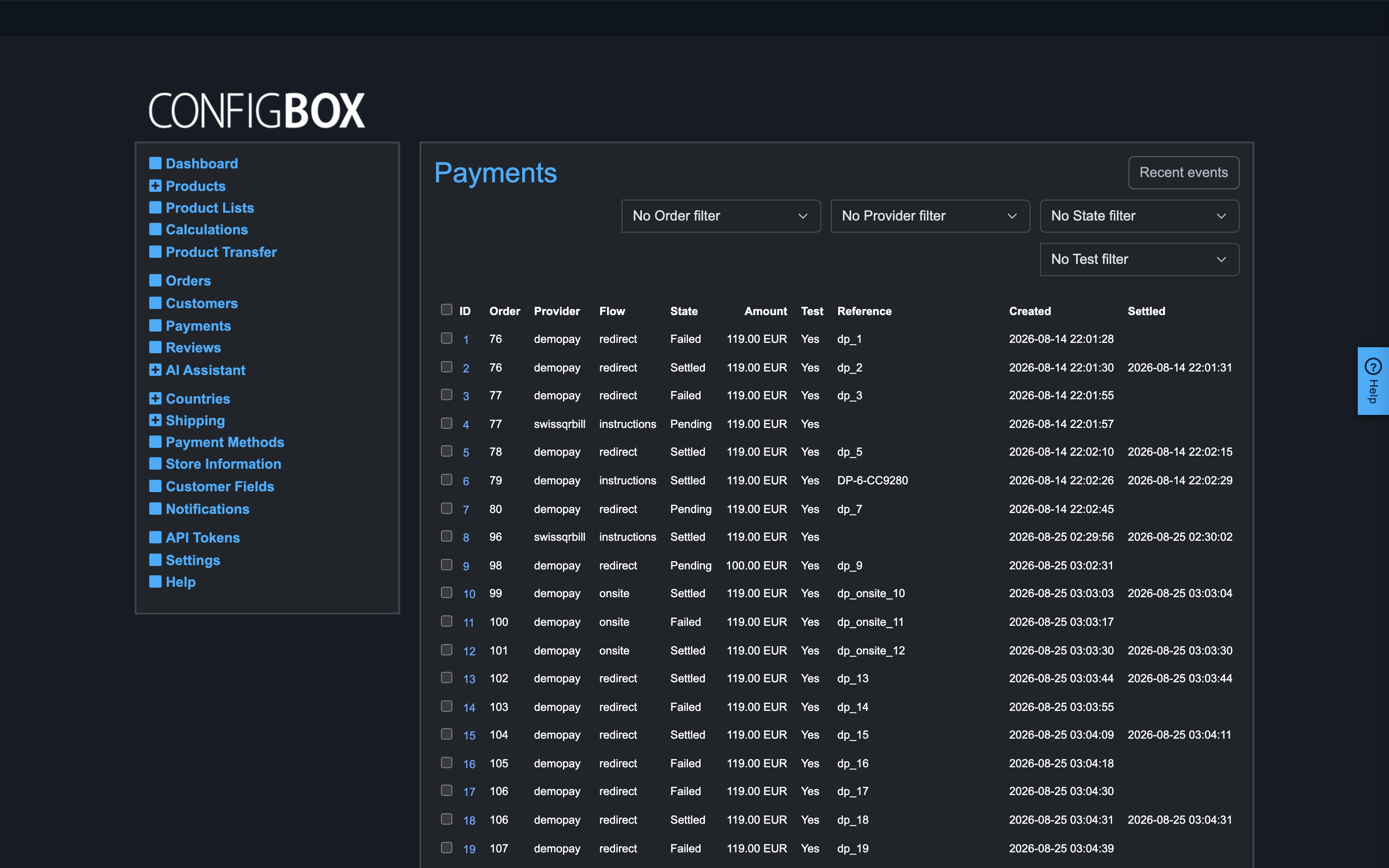
Task: Expand the Products plus icon
Action: 155,186
